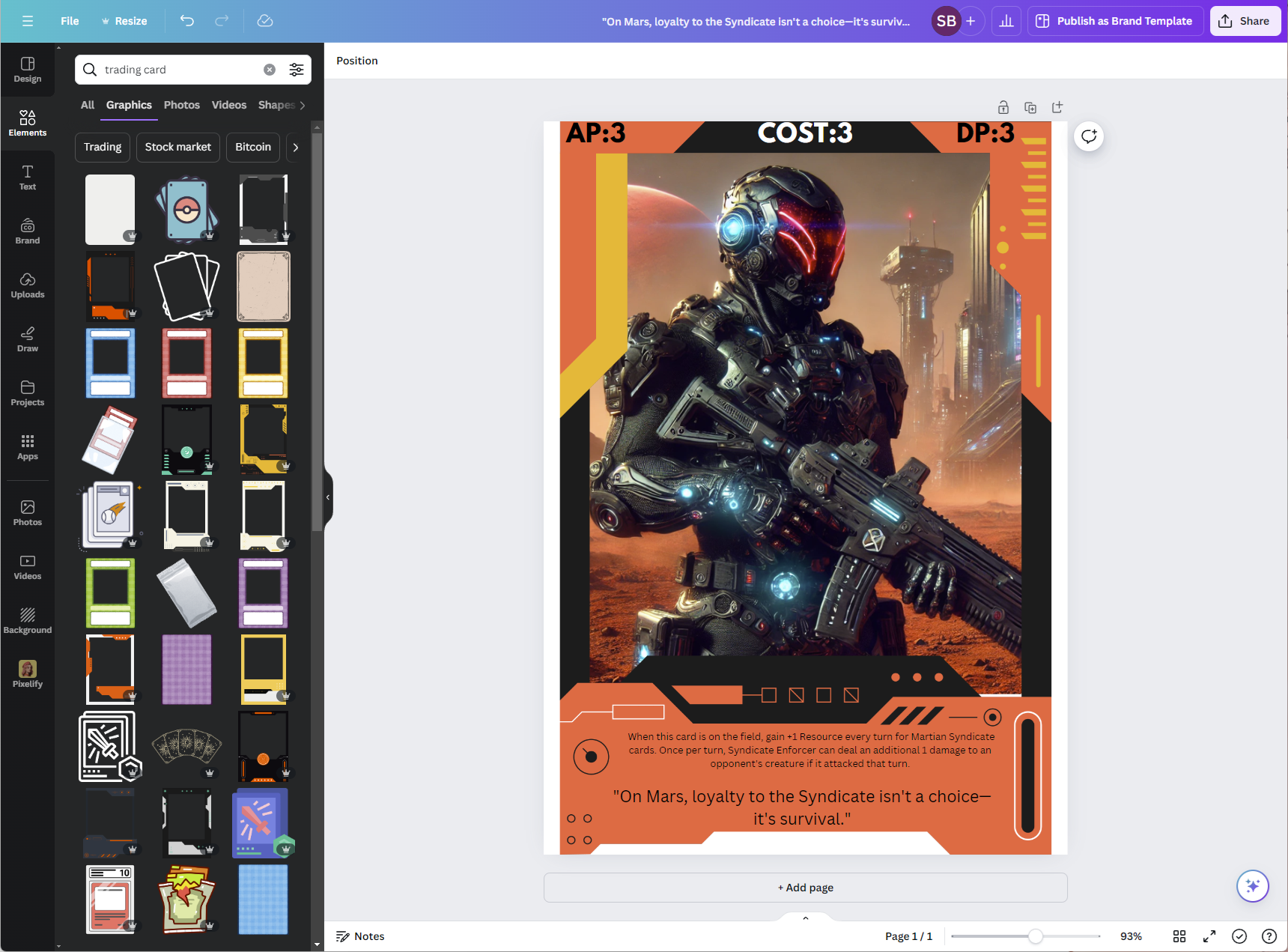Screen dimensions: 1288x952
Task: Click the Share button
Action: point(1245,21)
